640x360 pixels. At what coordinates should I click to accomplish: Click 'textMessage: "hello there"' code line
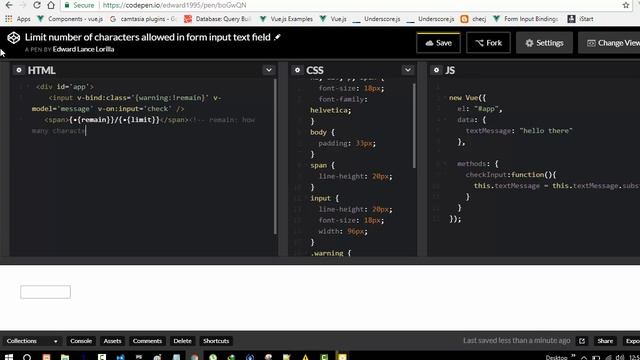tap(519, 131)
